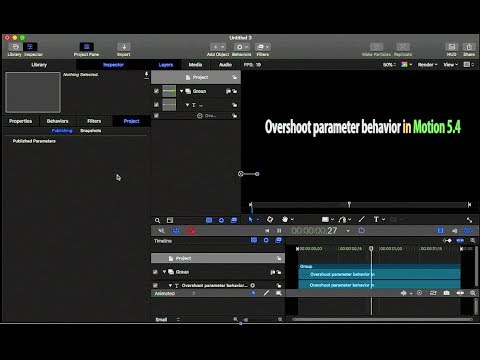Click the Inspector toolbar icon

30,47
